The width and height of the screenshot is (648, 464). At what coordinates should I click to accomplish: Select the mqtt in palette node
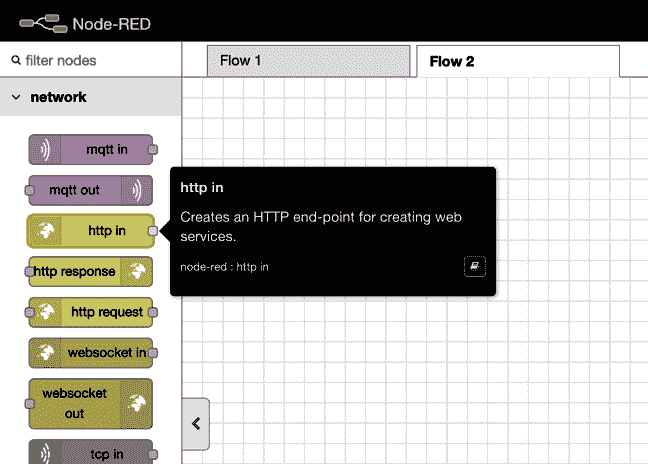coord(91,150)
